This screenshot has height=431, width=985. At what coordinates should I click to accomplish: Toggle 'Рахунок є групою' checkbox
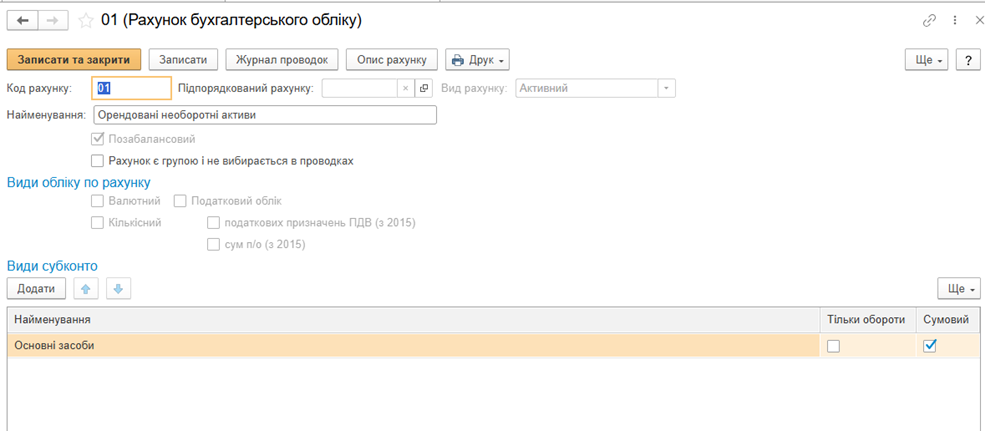coord(97,161)
